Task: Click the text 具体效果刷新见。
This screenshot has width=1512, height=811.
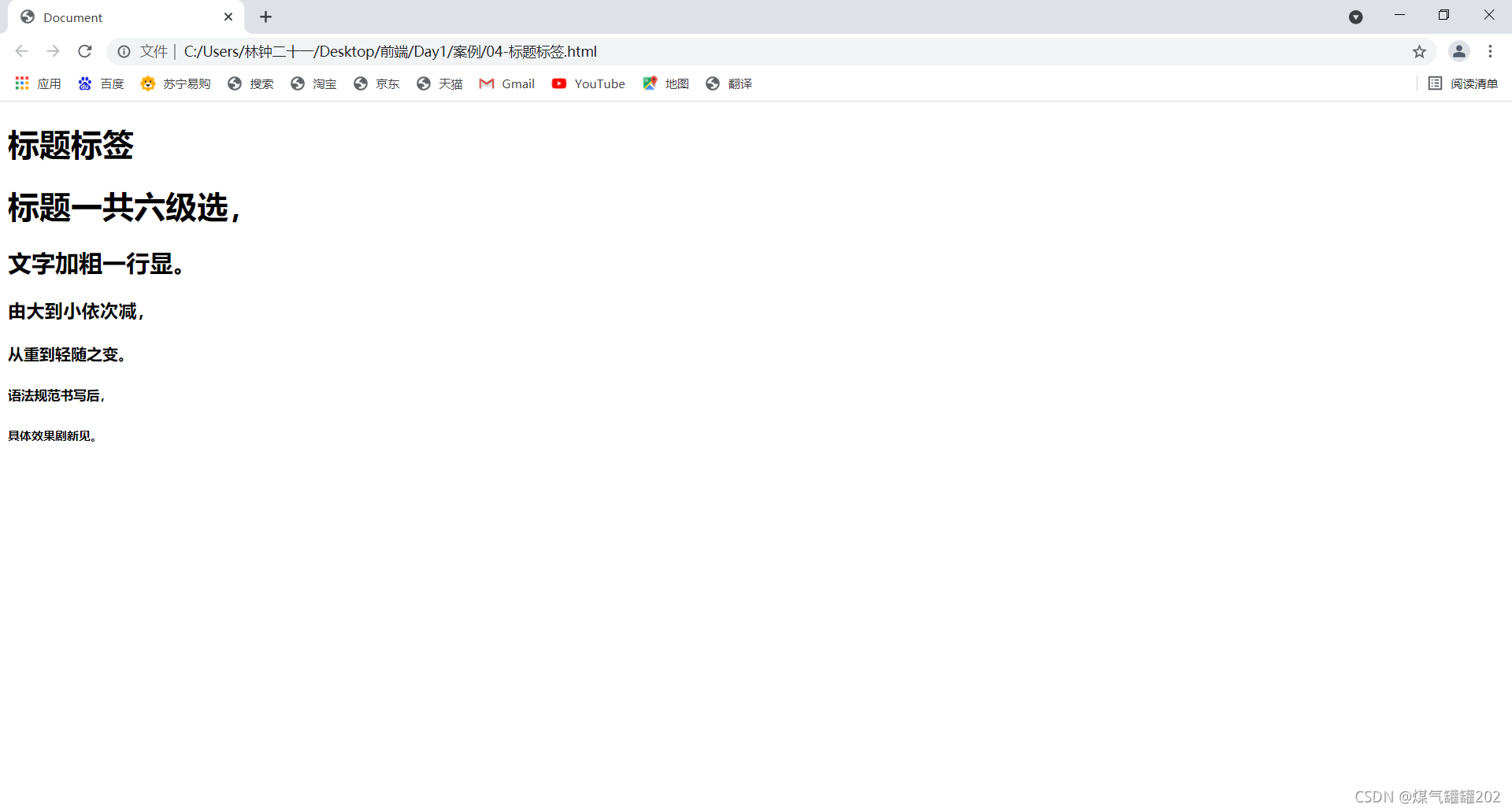Action: pos(52,436)
